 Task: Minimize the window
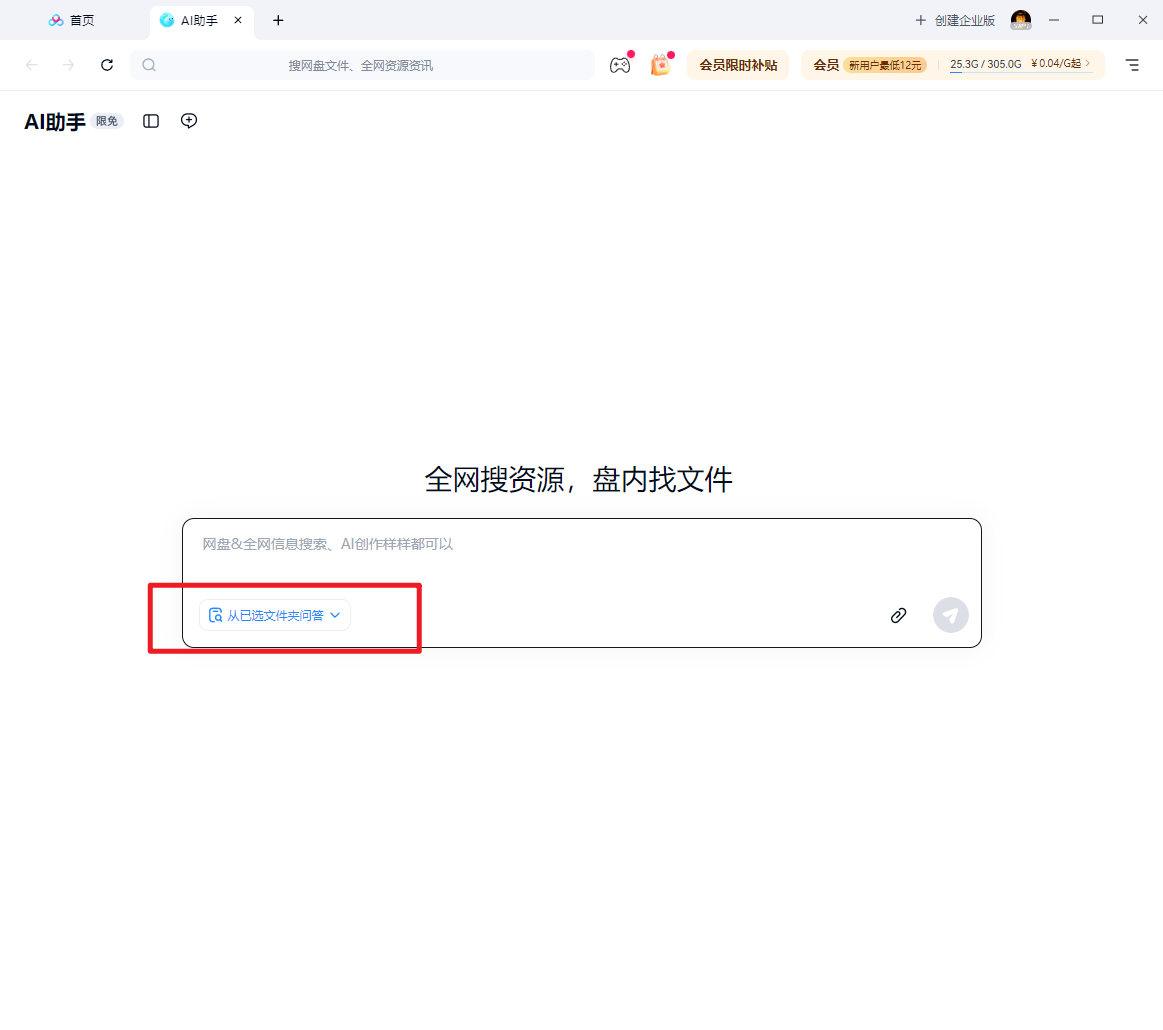[x=1054, y=20]
